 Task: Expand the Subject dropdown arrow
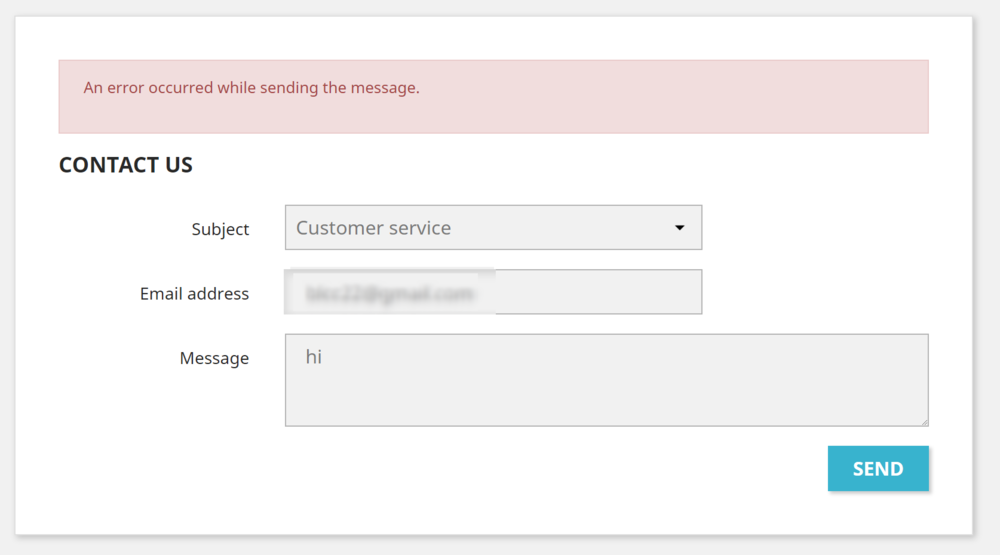point(680,228)
